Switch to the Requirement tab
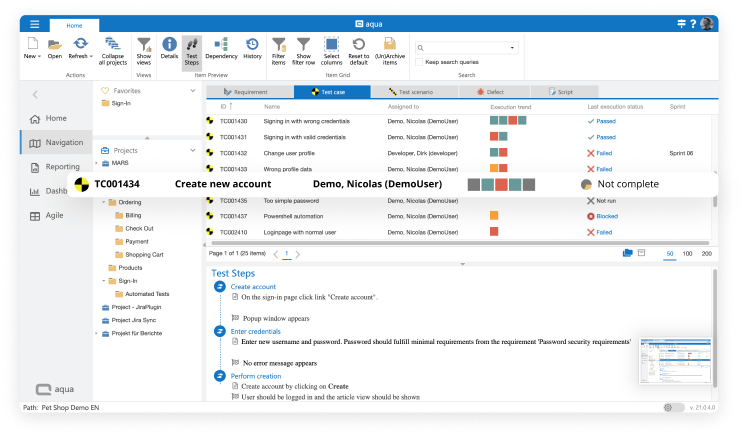 click(x=250, y=92)
